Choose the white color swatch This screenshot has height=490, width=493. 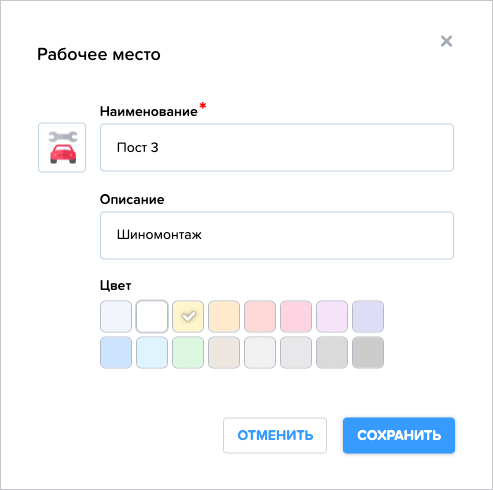pyautogui.click(x=152, y=316)
